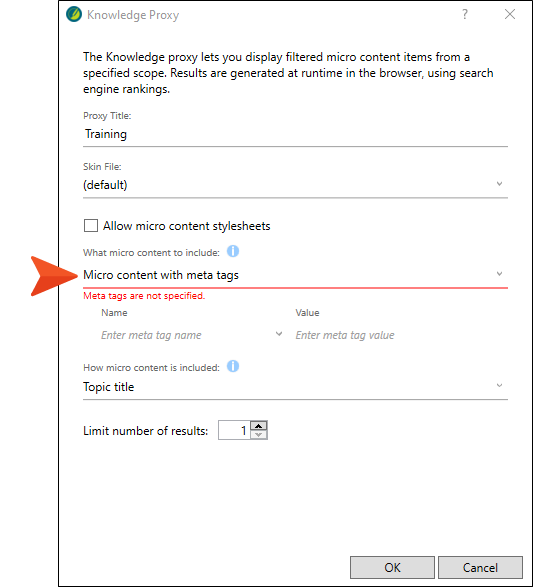Dismiss the dialog with Cancel
This screenshot has width=533, height=587.
[x=480, y=568]
